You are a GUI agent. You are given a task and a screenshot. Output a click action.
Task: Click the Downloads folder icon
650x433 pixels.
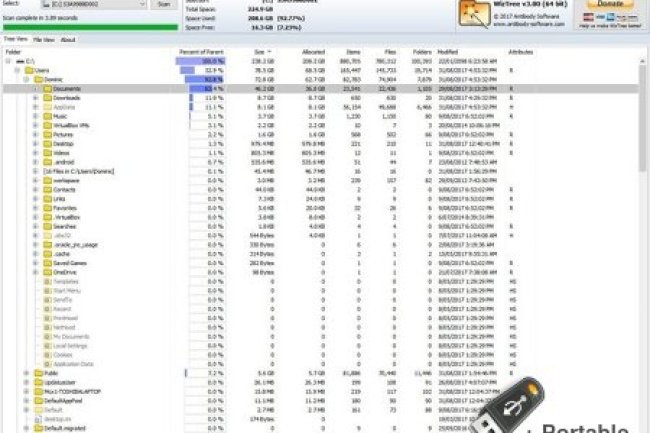pos(46,97)
